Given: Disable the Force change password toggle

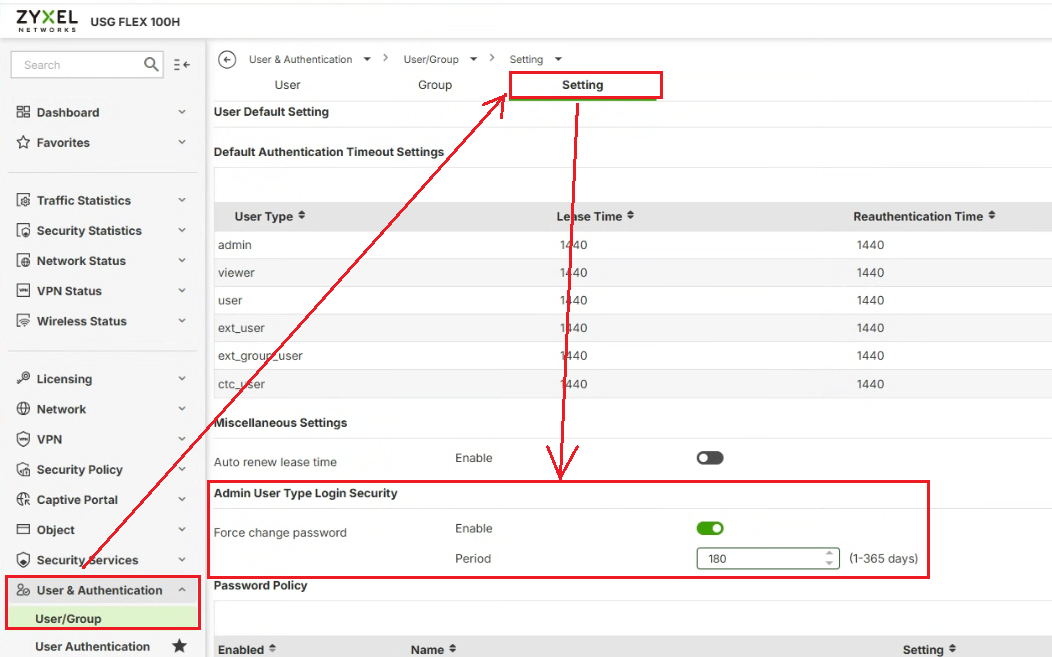Looking at the screenshot, I should 710,528.
